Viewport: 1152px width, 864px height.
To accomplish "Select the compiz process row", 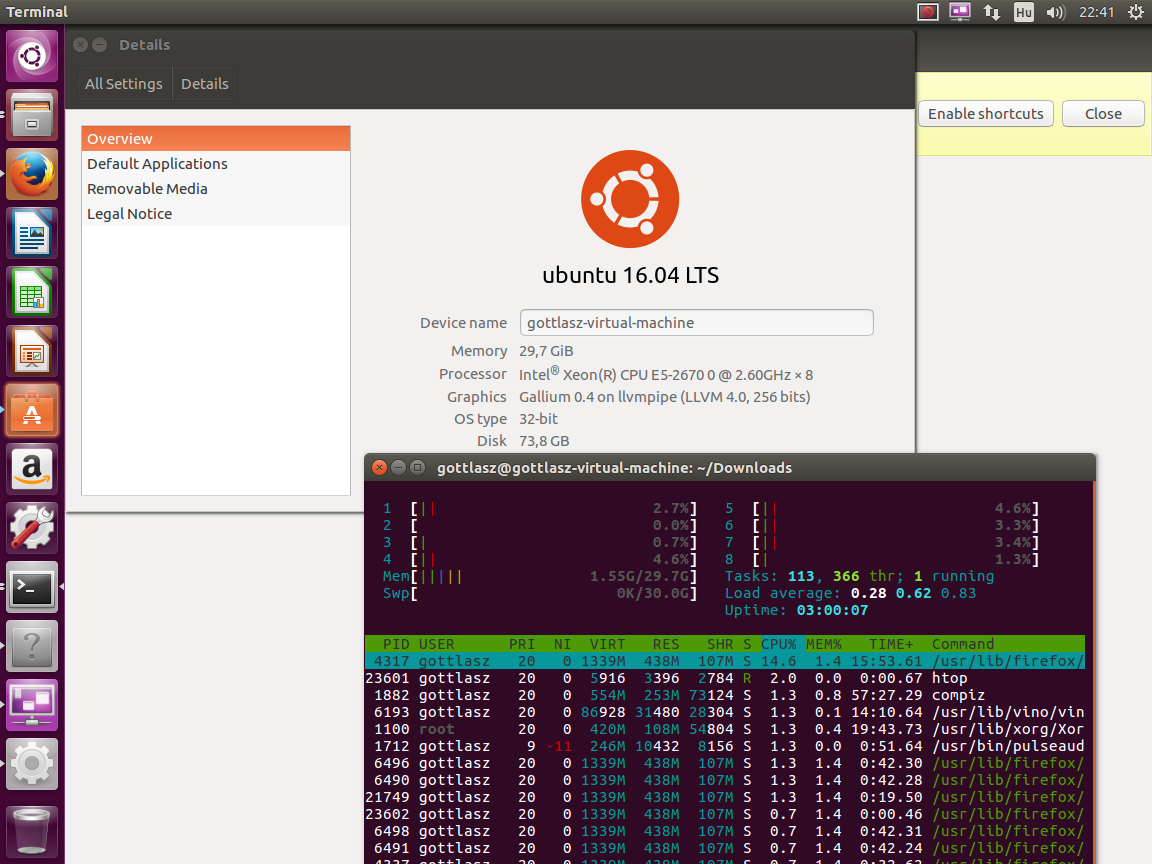I will 724,695.
